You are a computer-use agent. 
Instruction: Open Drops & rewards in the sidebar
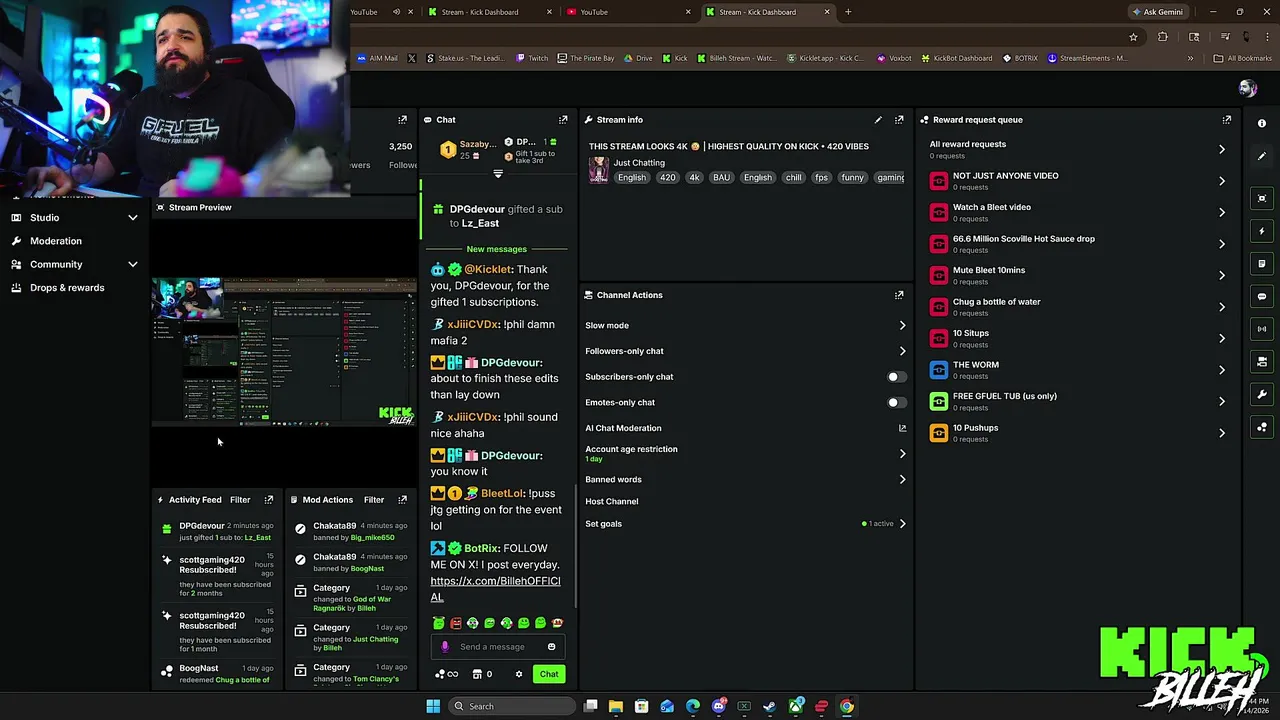click(x=69, y=288)
